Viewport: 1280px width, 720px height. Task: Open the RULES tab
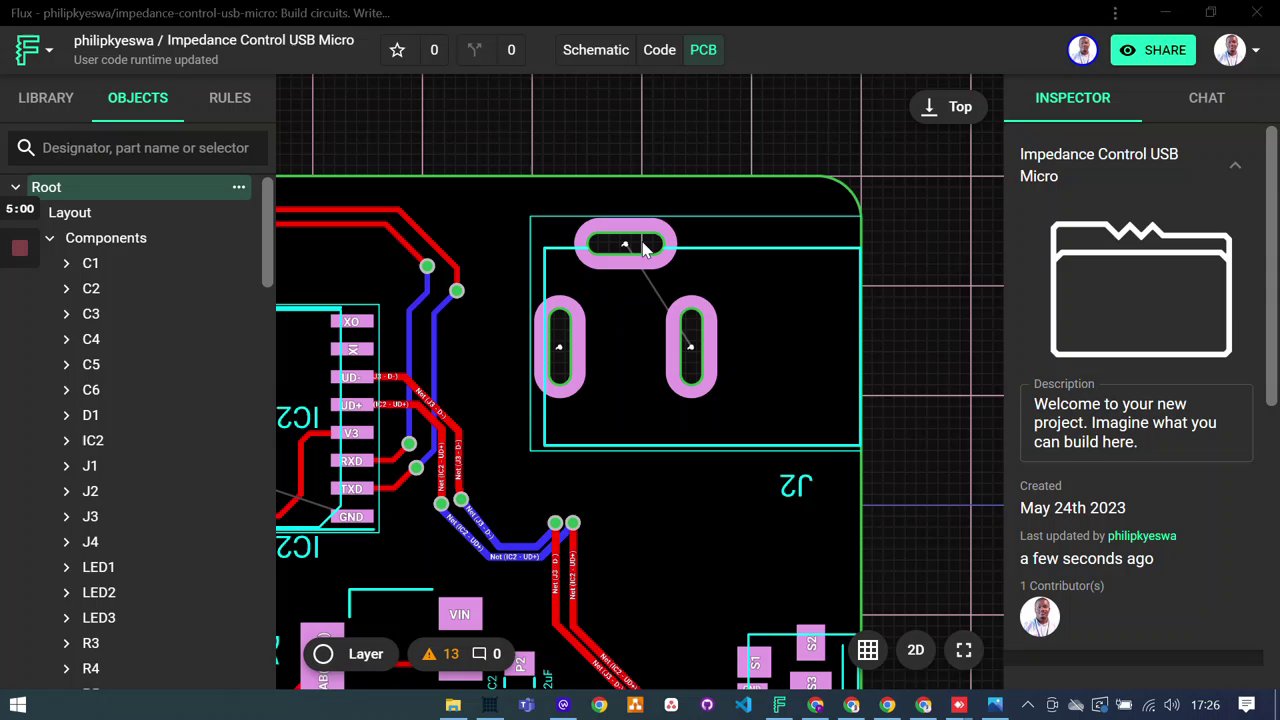point(229,98)
